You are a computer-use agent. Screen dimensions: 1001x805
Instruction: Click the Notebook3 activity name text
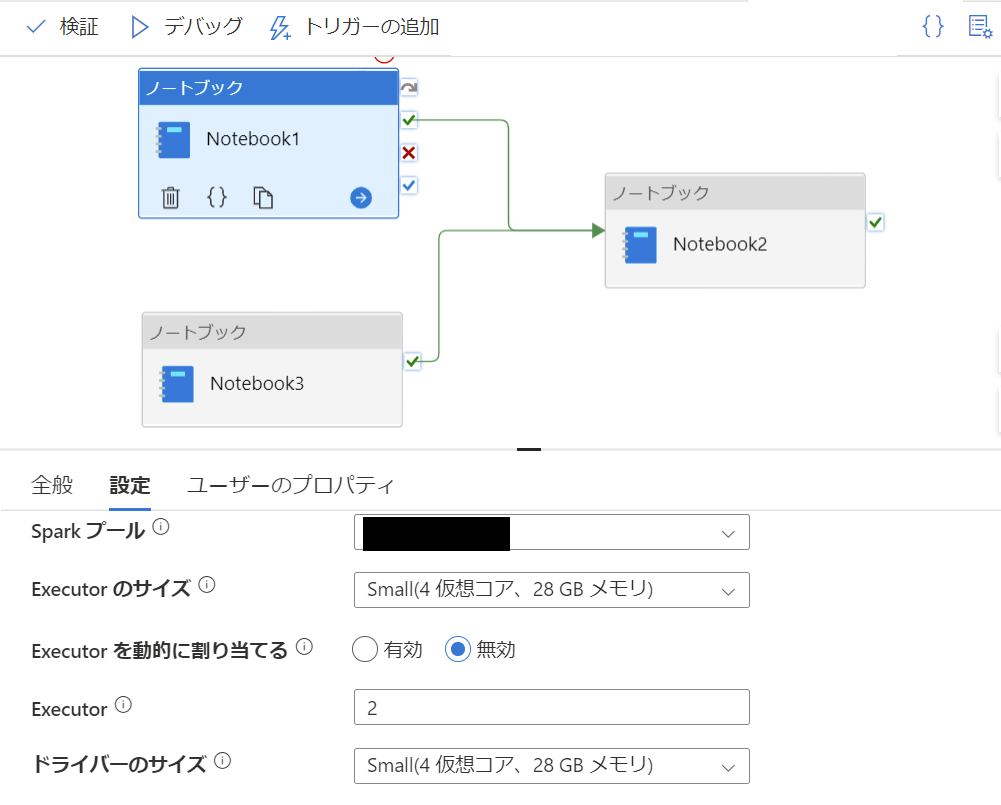pos(257,383)
